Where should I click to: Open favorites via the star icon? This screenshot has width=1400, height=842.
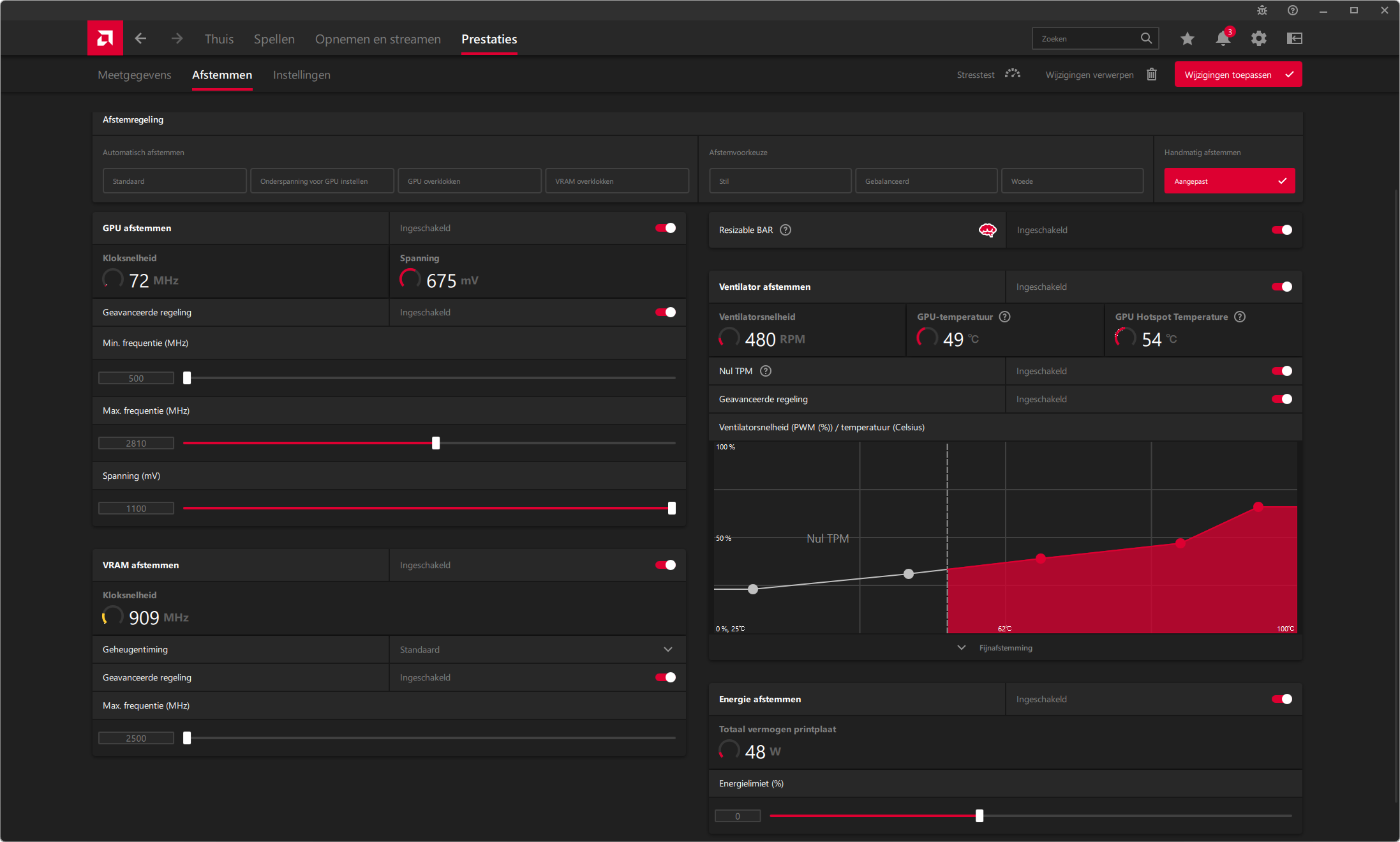click(1187, 38)
